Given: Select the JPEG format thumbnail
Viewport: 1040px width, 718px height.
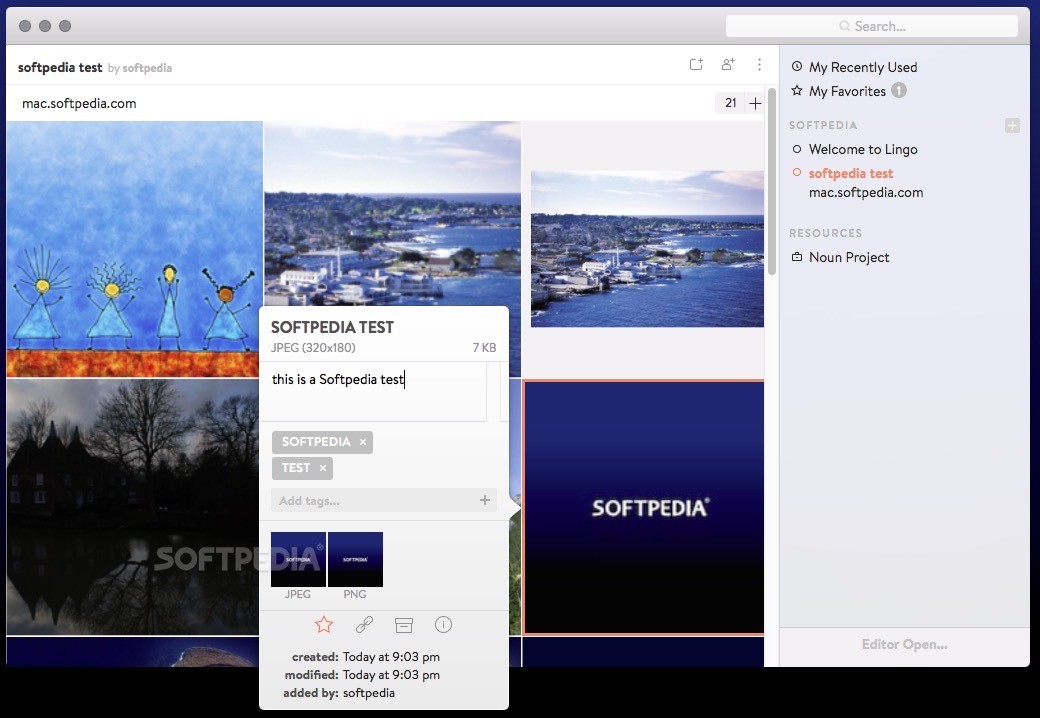Looking at the screenshot, I should [298, 560].
